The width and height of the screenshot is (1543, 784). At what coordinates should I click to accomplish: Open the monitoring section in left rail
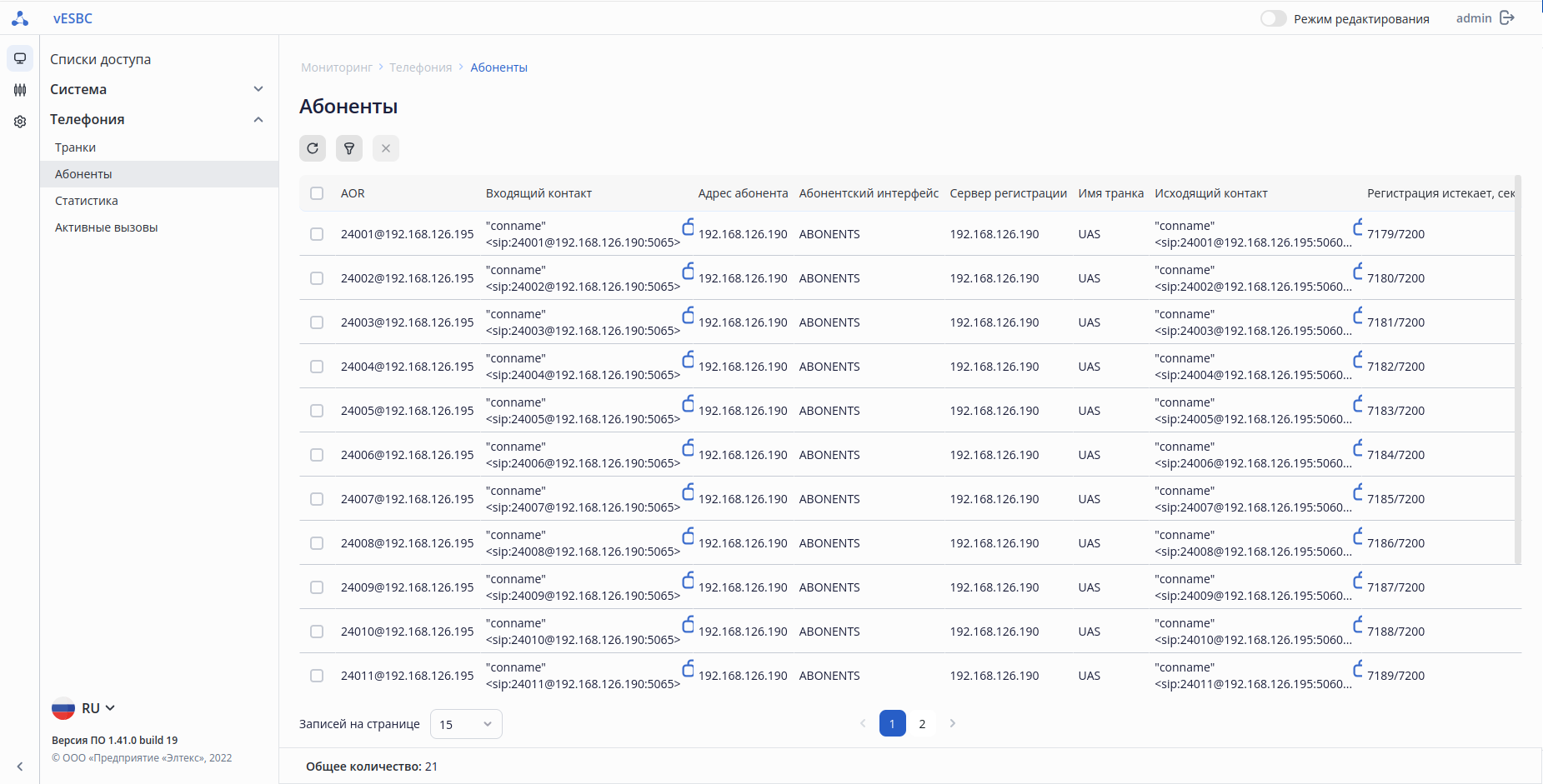coord(20,58)
